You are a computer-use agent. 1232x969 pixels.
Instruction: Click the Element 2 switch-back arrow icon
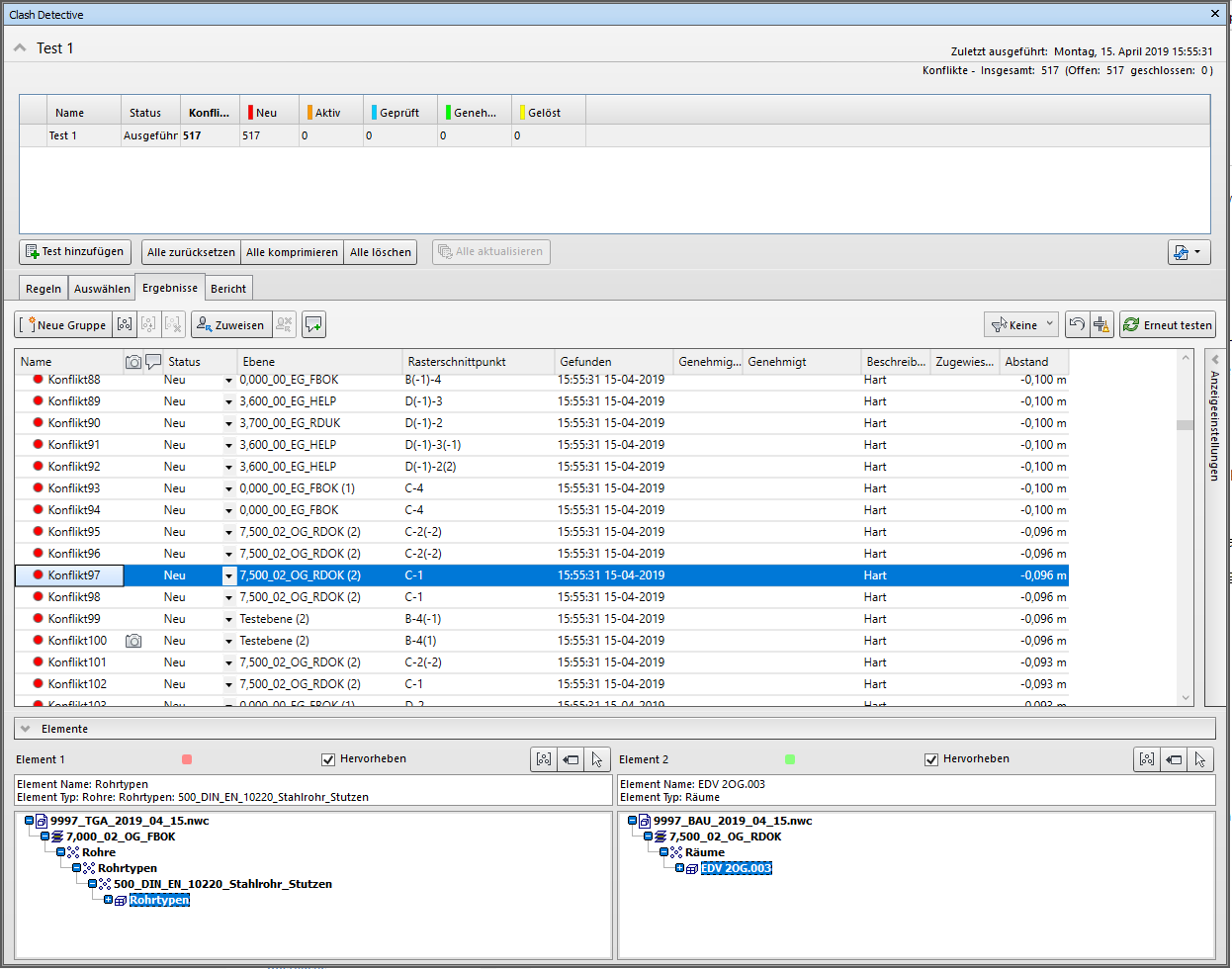pyautogui.click(x=1173, y=759)
